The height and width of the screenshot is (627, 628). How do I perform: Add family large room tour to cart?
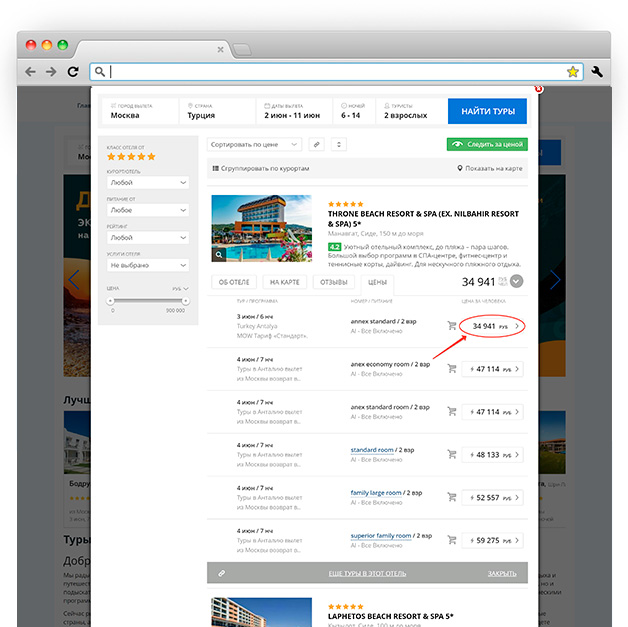tap(452, 497)
